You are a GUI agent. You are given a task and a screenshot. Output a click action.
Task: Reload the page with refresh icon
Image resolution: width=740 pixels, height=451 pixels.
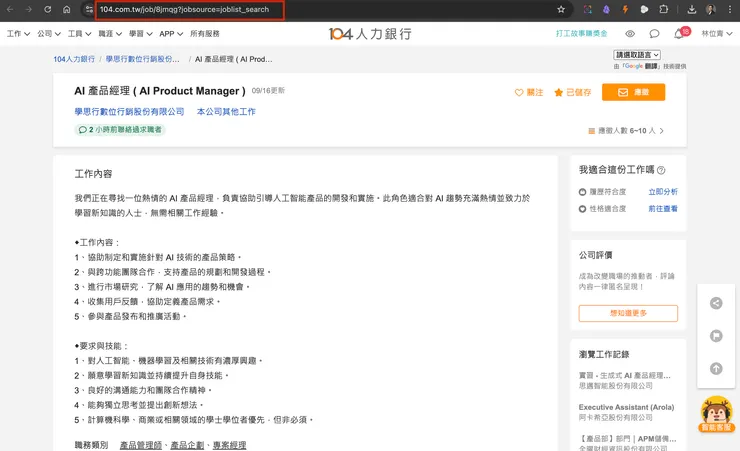pos(48,9)
